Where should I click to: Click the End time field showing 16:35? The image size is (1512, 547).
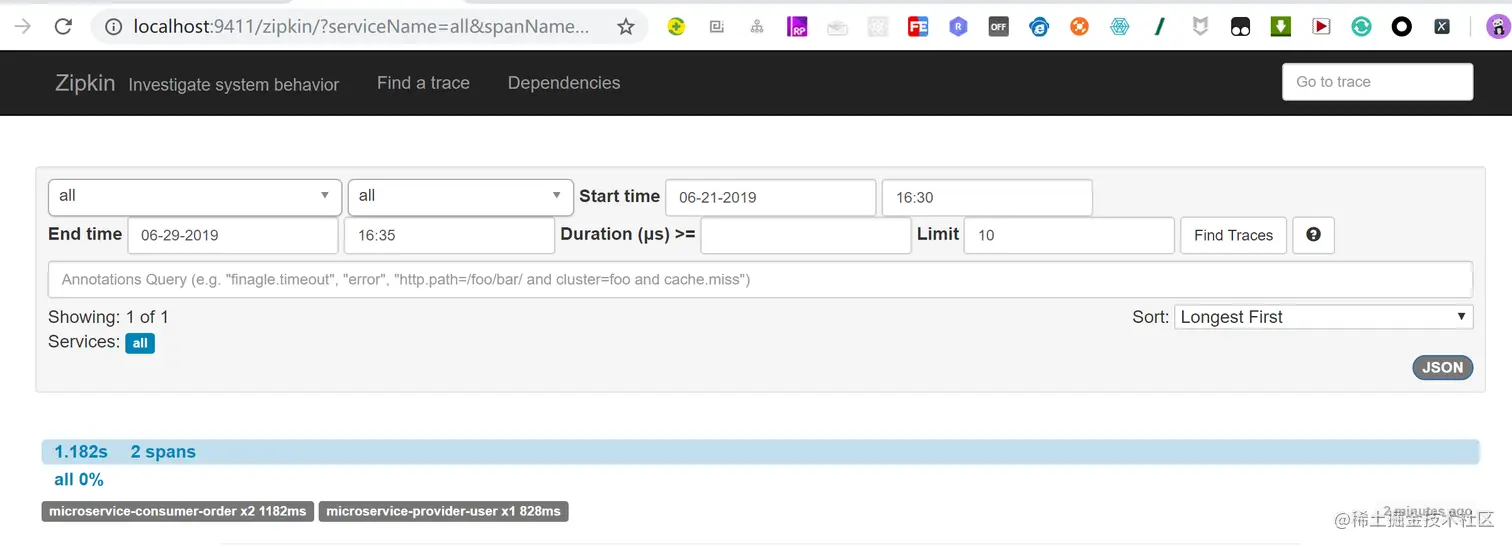pyautogui.click(x=449, y=235)
